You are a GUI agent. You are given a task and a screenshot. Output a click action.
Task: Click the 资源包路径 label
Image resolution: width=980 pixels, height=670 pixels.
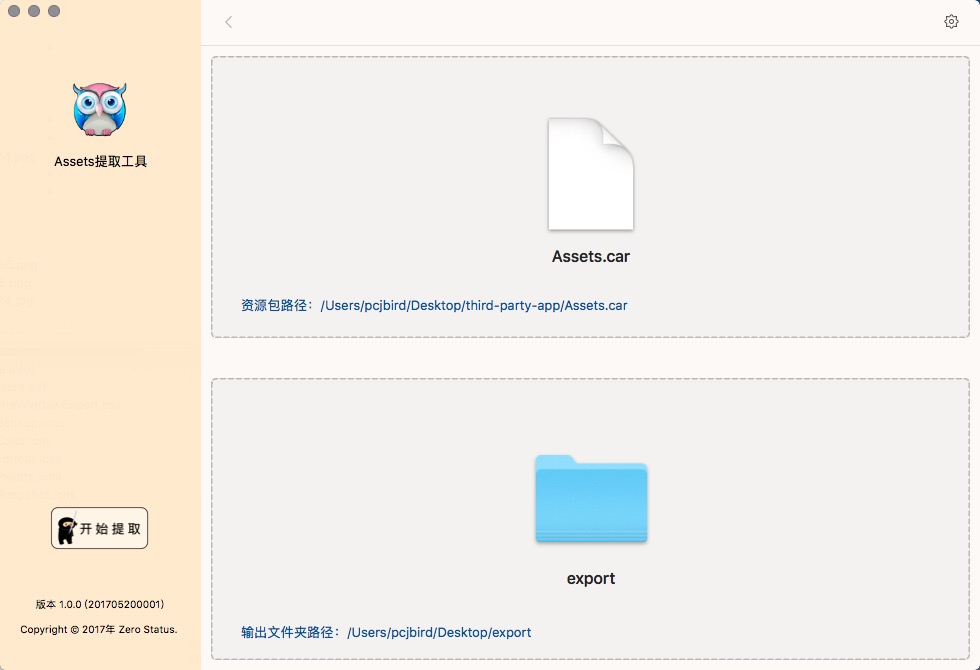click(x=278, y=306)
